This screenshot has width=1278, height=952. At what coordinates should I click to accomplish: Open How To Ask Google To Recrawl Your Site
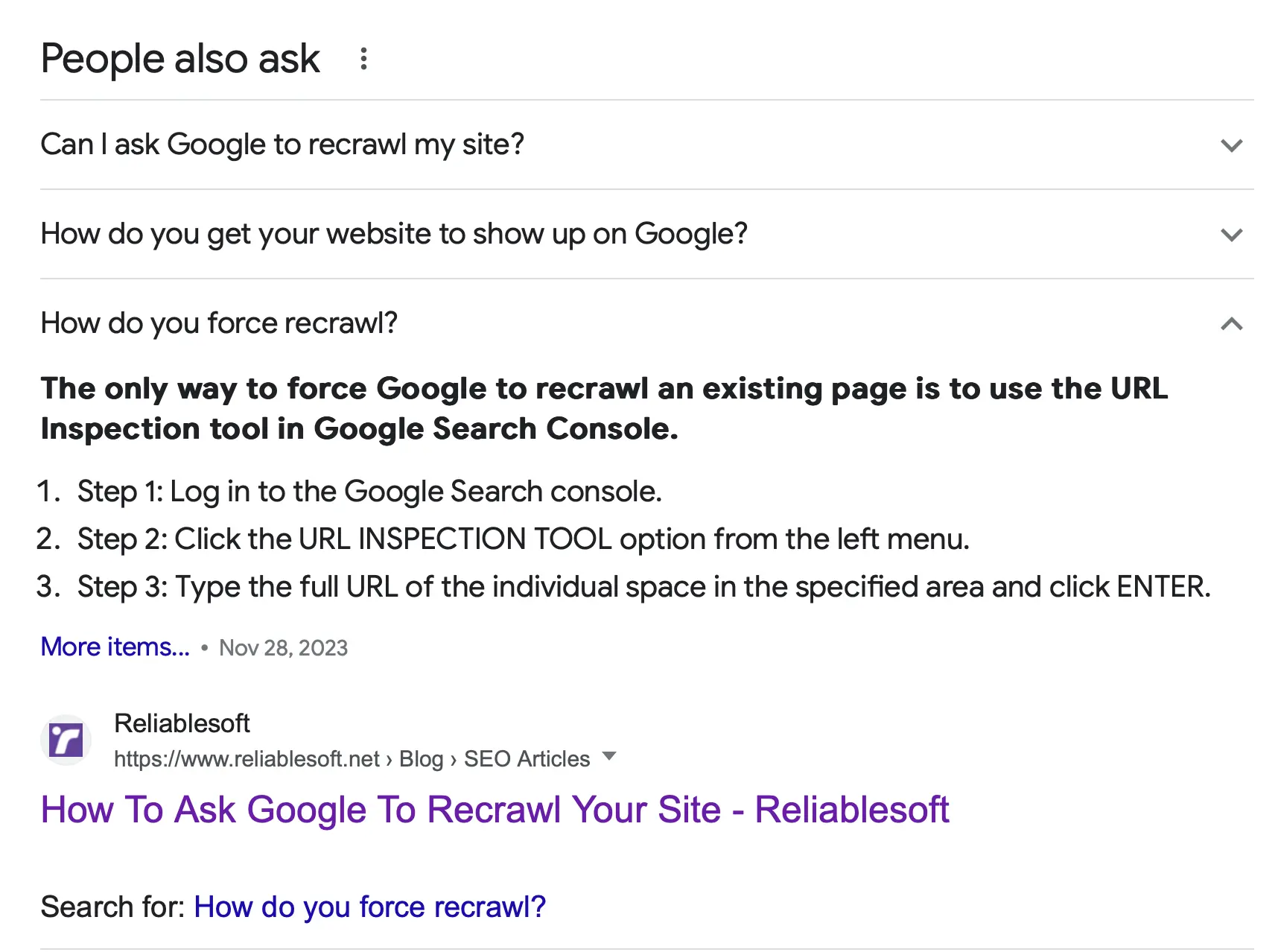coord(495,810)
